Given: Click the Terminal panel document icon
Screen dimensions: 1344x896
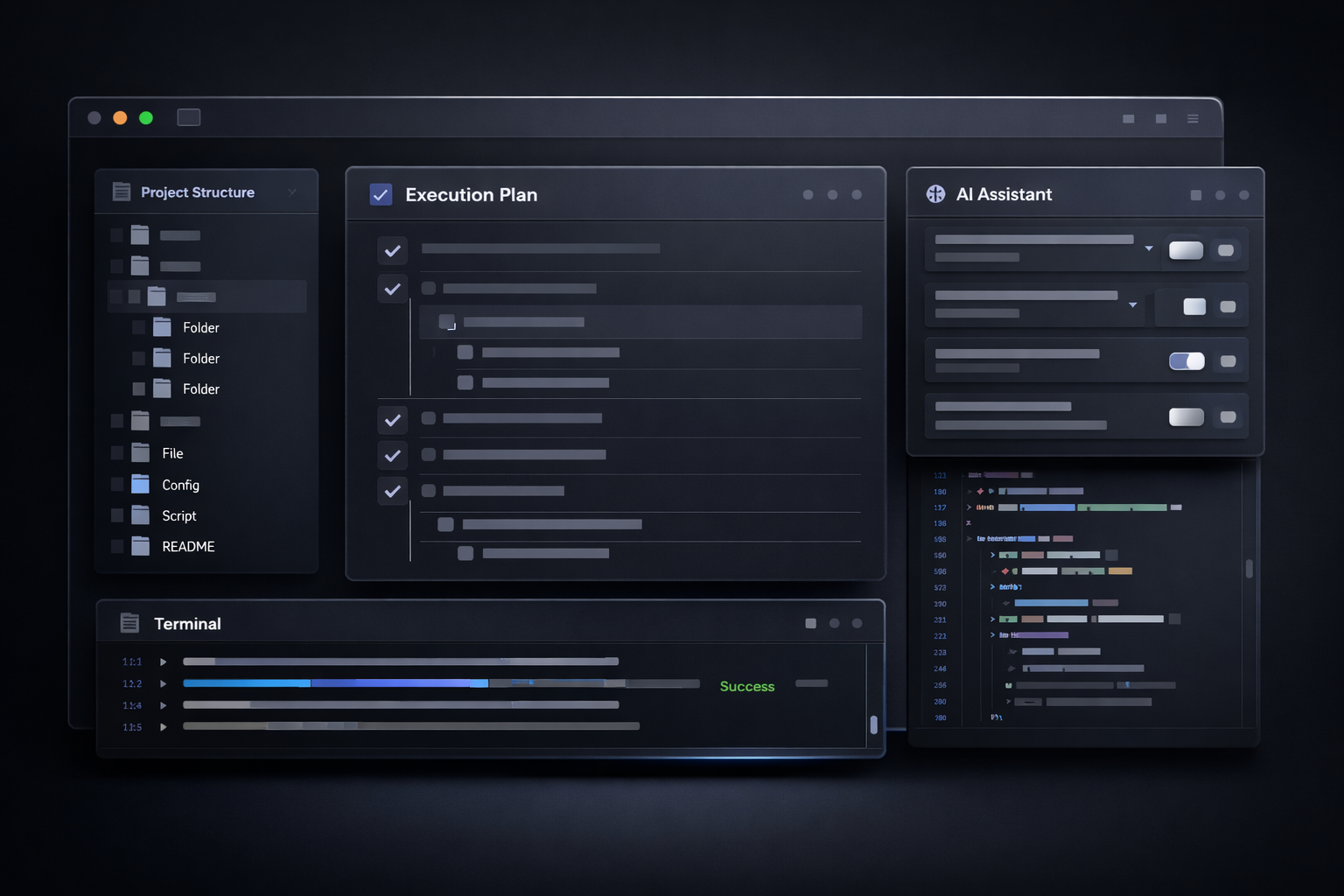Looking at the screenshot, I should tap(129, 623).
